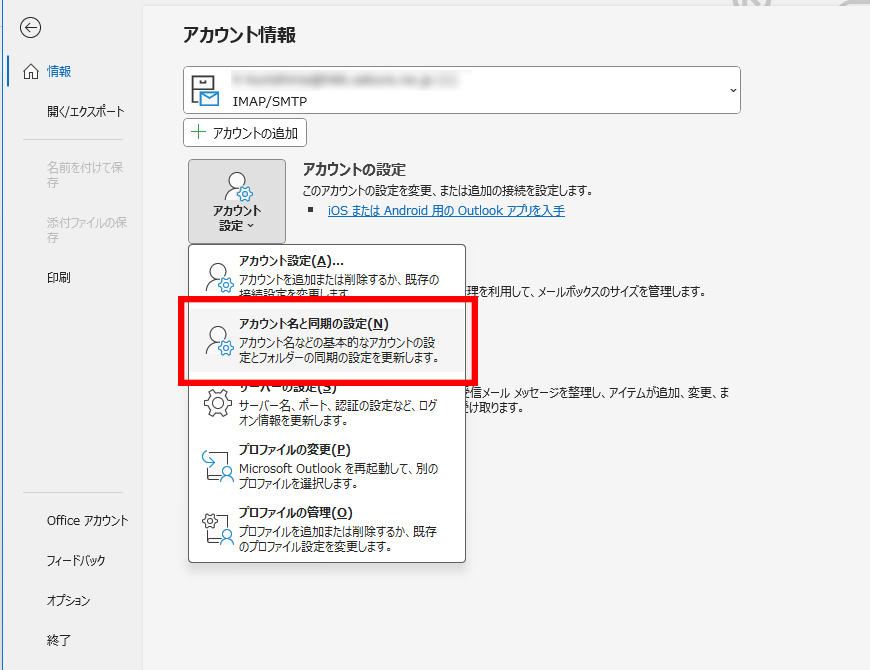
Task: Open オプション in the sidebar
Action: 68,600
